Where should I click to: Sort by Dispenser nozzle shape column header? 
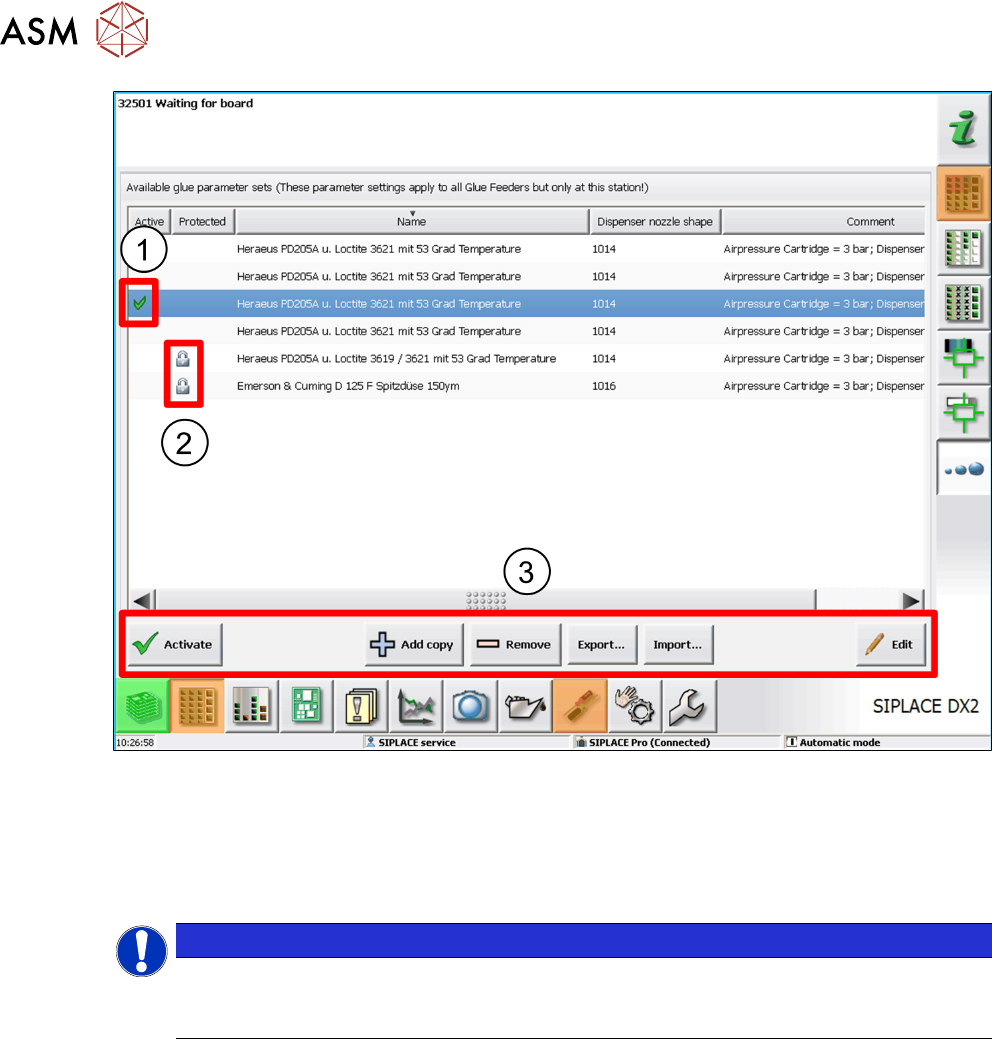655,221
